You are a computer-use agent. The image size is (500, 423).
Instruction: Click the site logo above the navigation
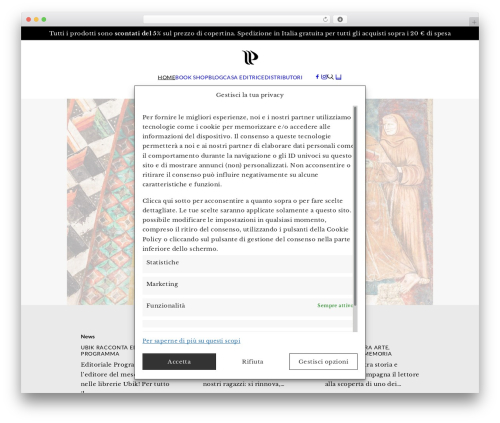coord(250,57)
